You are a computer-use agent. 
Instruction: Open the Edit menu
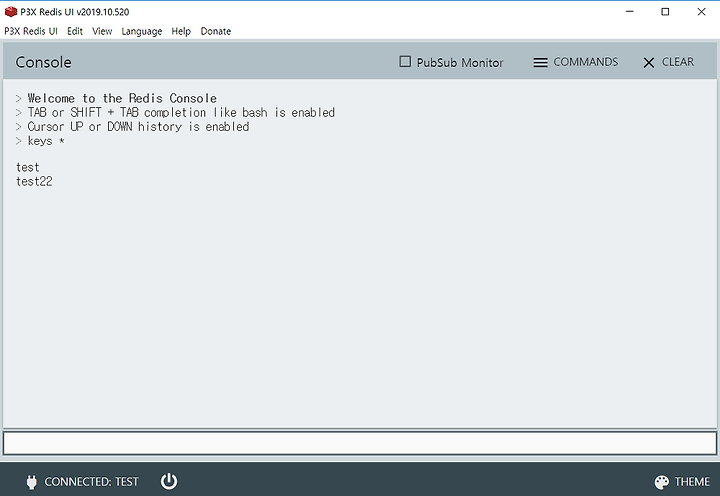tap(75, 31)
